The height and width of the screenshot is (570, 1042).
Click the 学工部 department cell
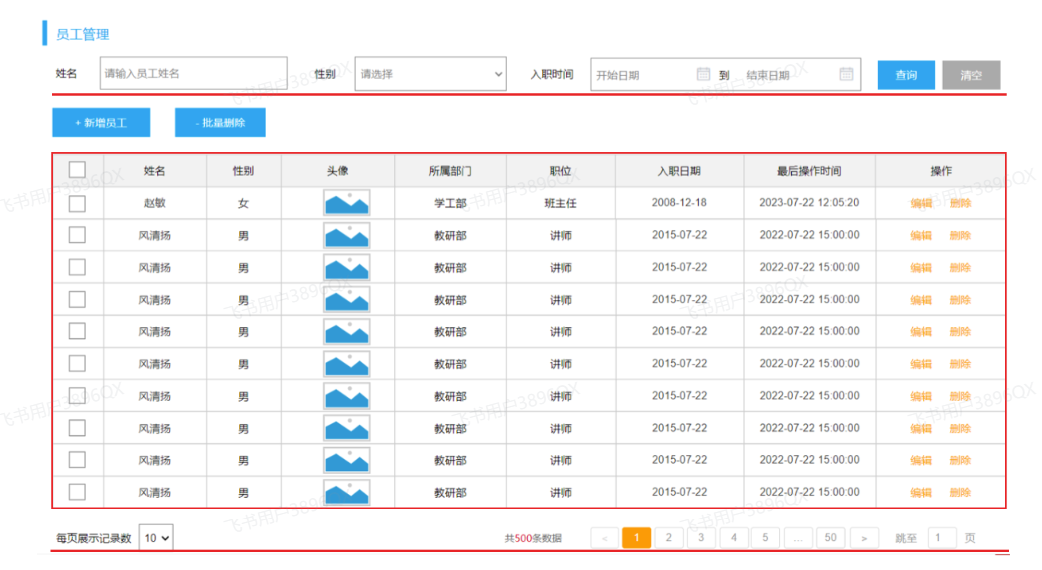point(450,203)
